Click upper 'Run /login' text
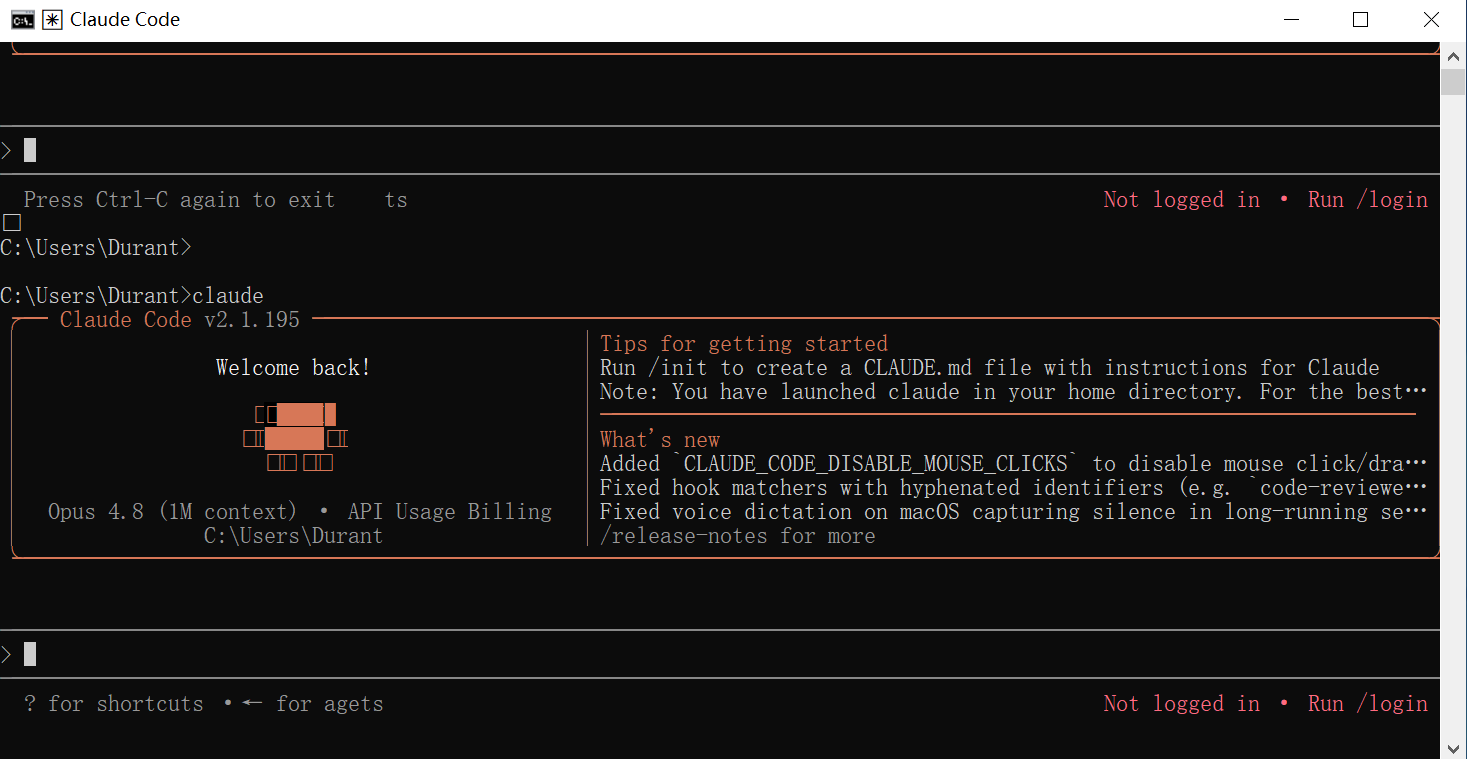This screenshot has height=759, width=1467. click(1368, 200)
